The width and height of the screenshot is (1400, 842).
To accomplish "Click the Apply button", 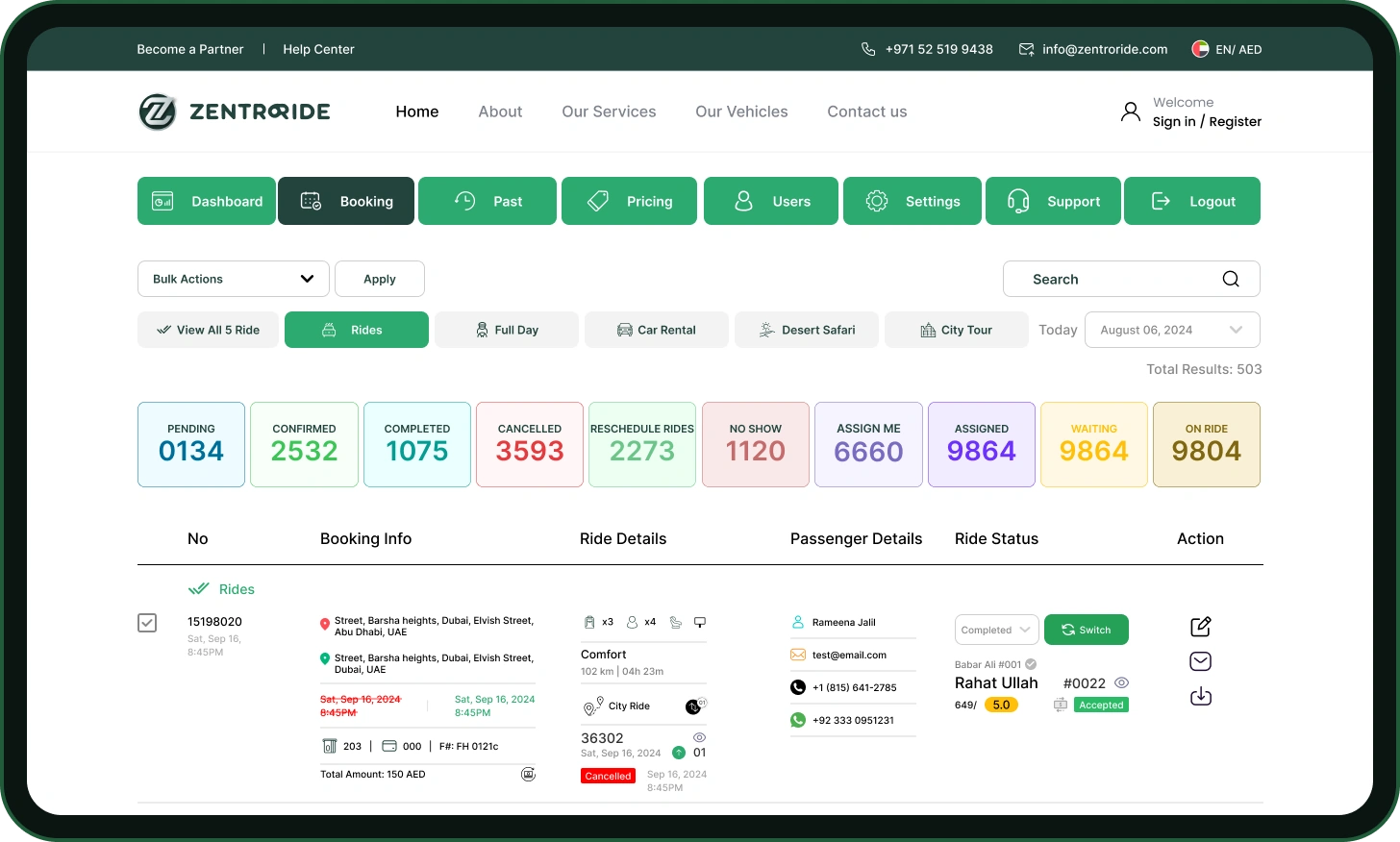I will pyautogui.click(x=380, y=279).
